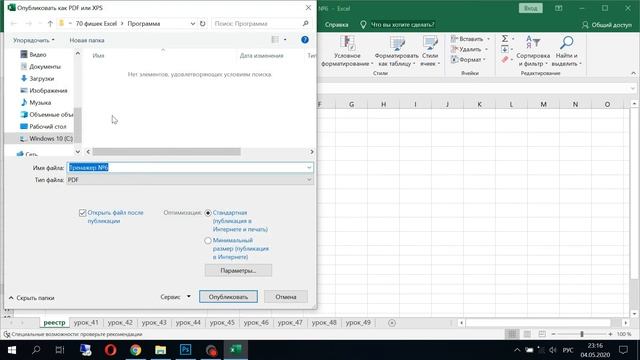This screenshot has height=360, width=640.
Task: Select Загрузки in the navigation pane
Action: (41, 78)
